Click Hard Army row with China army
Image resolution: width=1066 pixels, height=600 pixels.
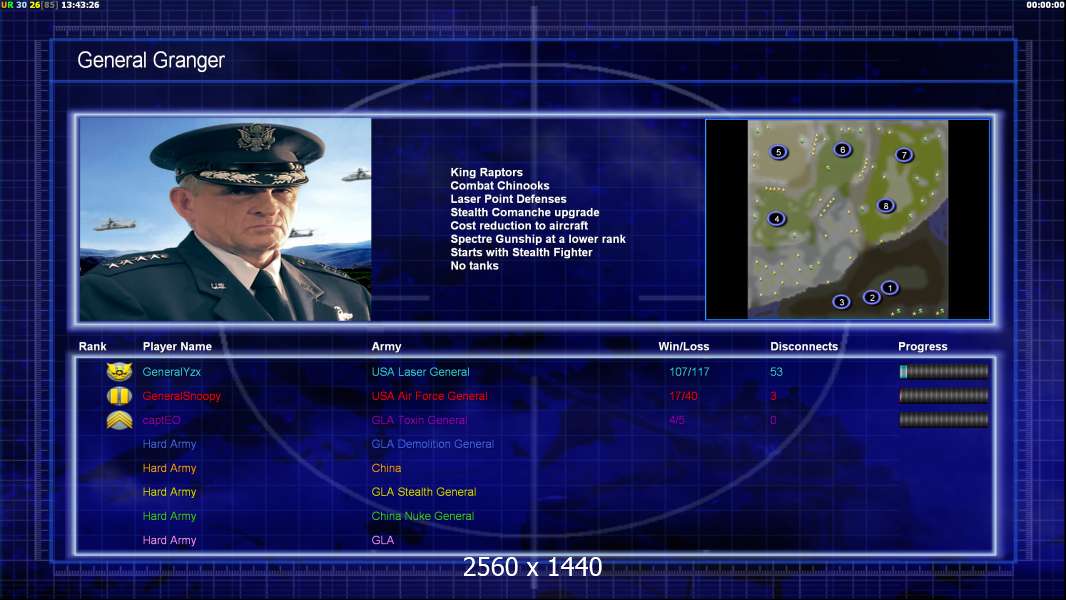pyautogui.click(x=534, y=468)
